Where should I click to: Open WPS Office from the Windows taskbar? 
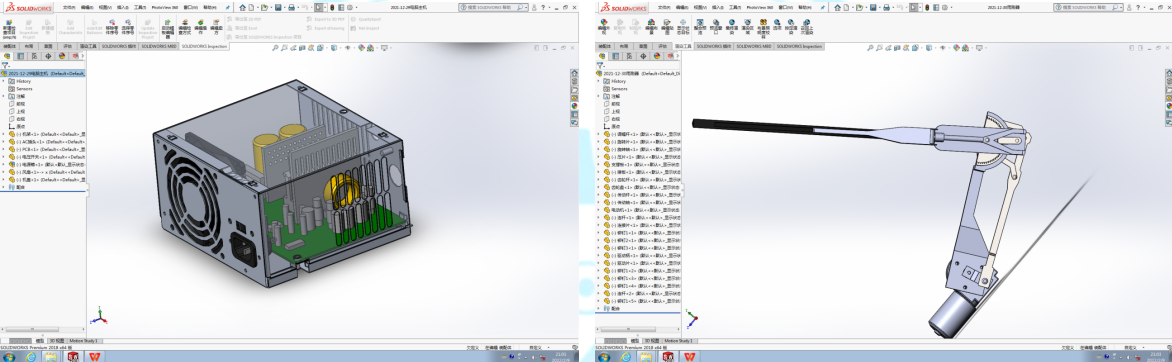pos(95,357)
